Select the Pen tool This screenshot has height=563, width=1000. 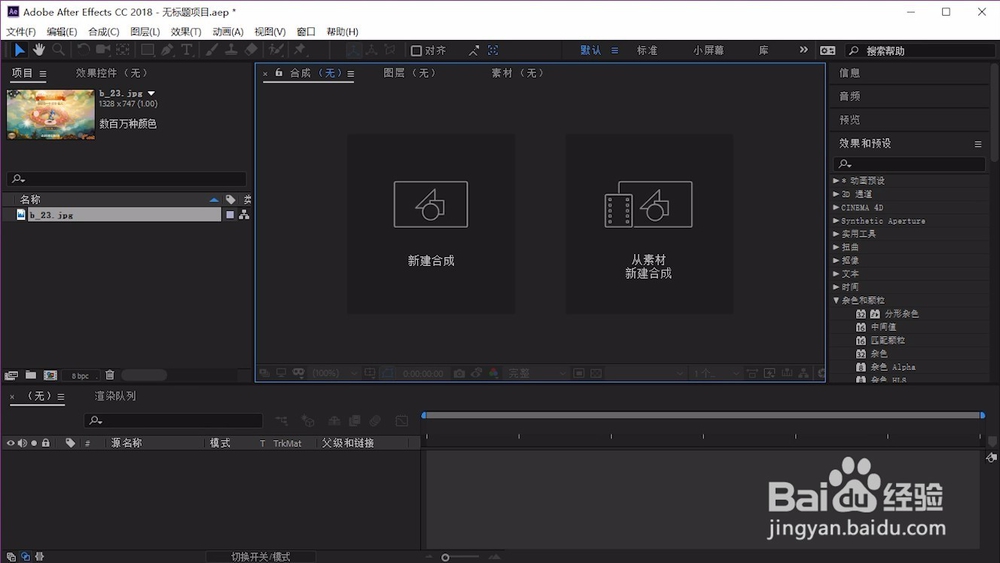167,50
